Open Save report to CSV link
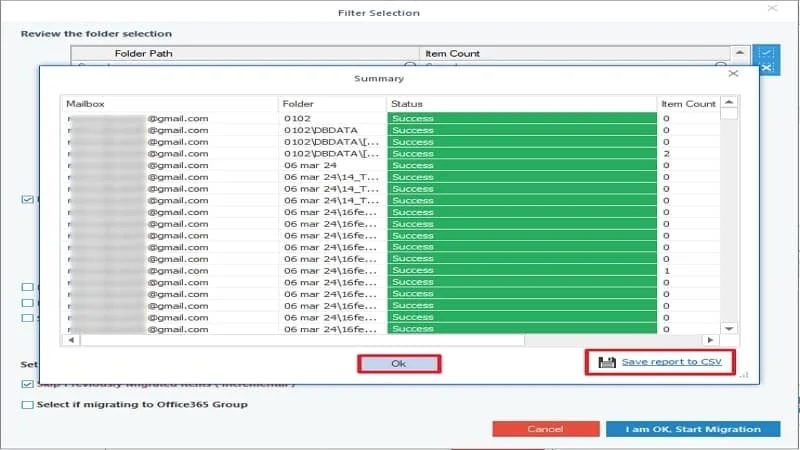The image size is (800, 450). (671, 362)
